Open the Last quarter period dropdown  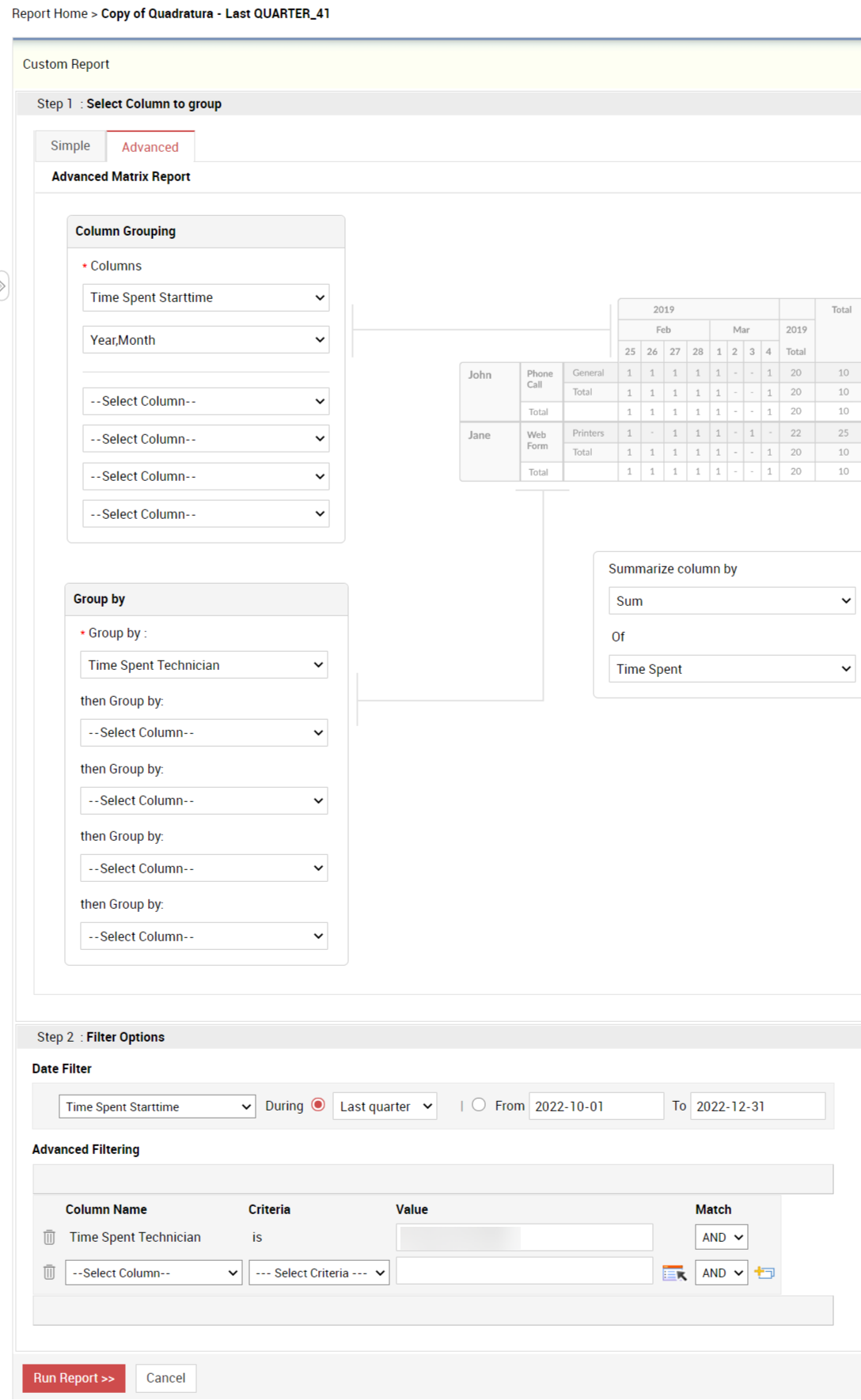click(x=385, y=1107)
